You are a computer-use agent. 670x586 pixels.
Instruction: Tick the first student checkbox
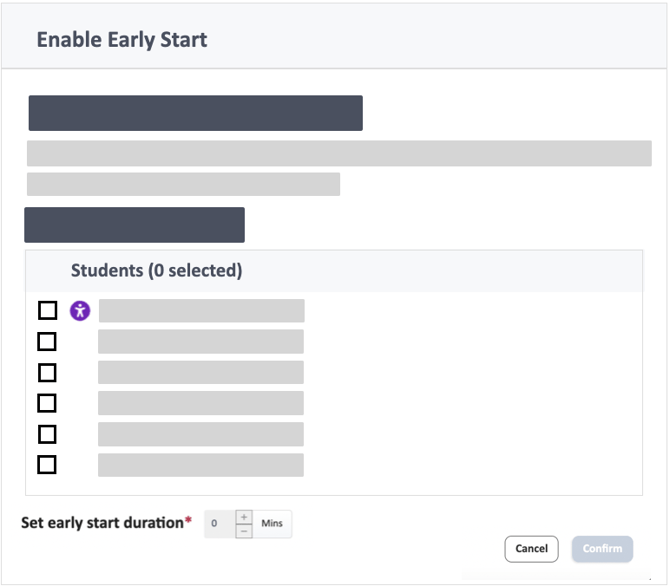tap(47, 311)
